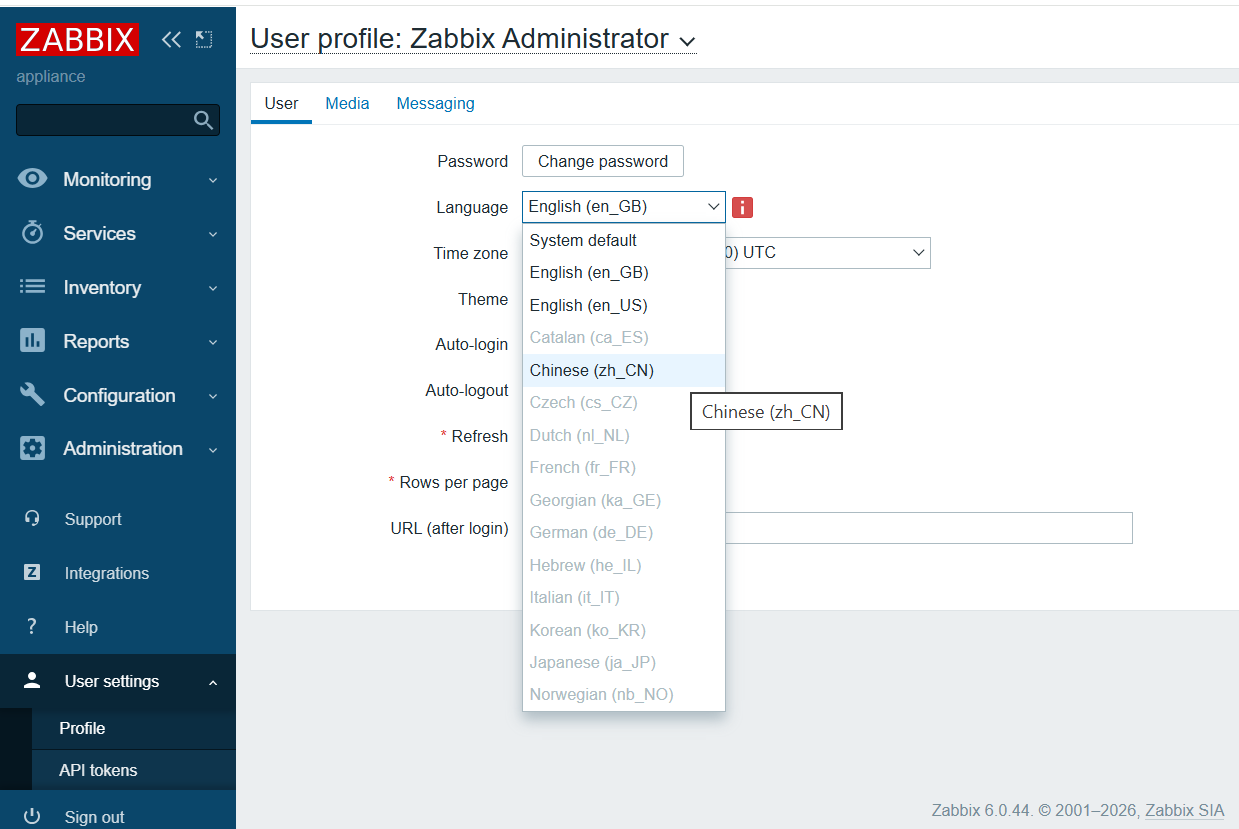The height and width of the screenshot is (829, 1239).
Task: Click the red language info icon
Action: click(742, 207)
